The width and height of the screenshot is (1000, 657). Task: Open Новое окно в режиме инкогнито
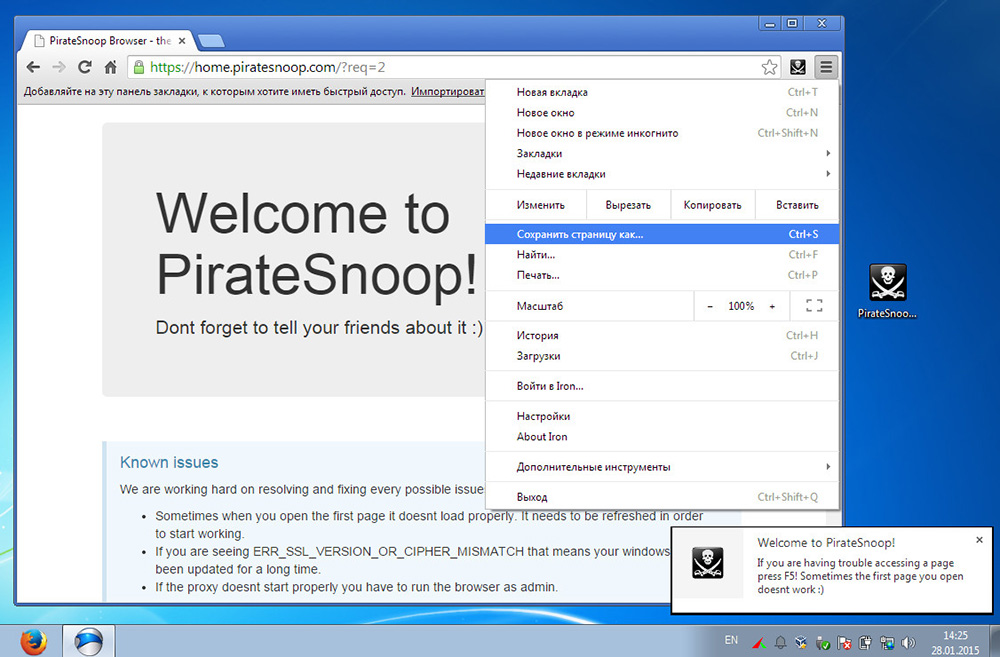[x=662, y=133]
